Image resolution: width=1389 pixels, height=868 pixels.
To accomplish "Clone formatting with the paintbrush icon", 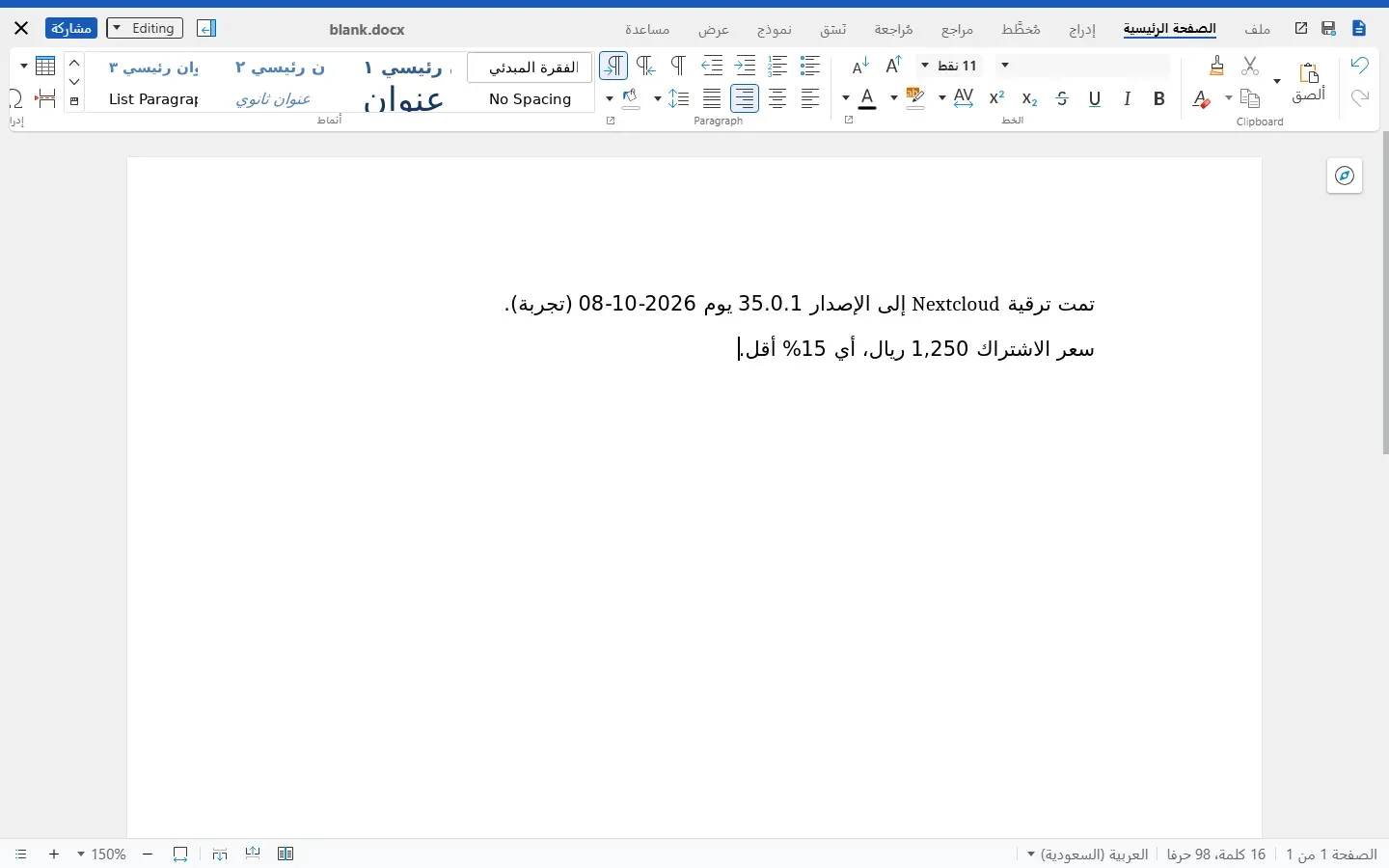I will click(x=1217, y=66).
